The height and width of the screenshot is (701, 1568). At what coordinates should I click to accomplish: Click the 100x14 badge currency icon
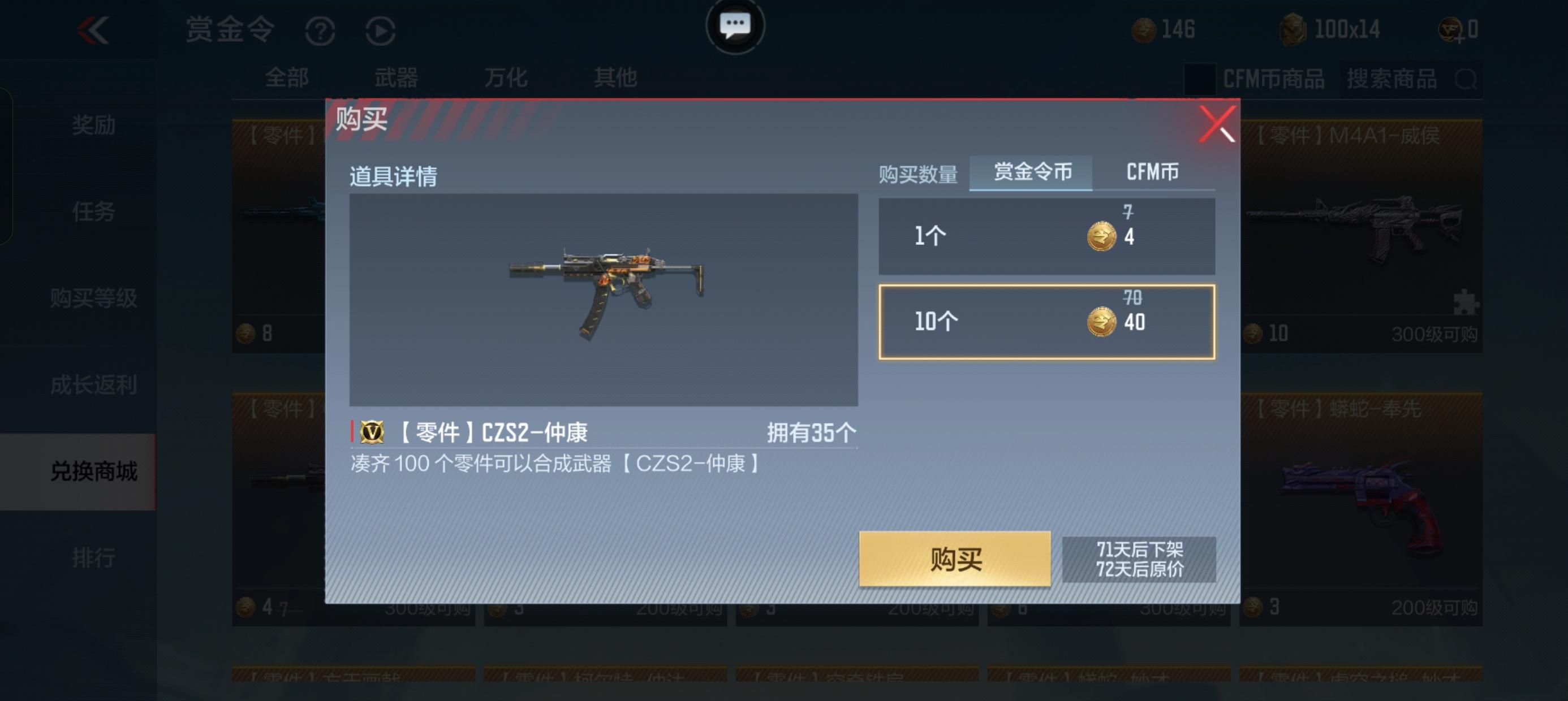[x=1293, y=30]
